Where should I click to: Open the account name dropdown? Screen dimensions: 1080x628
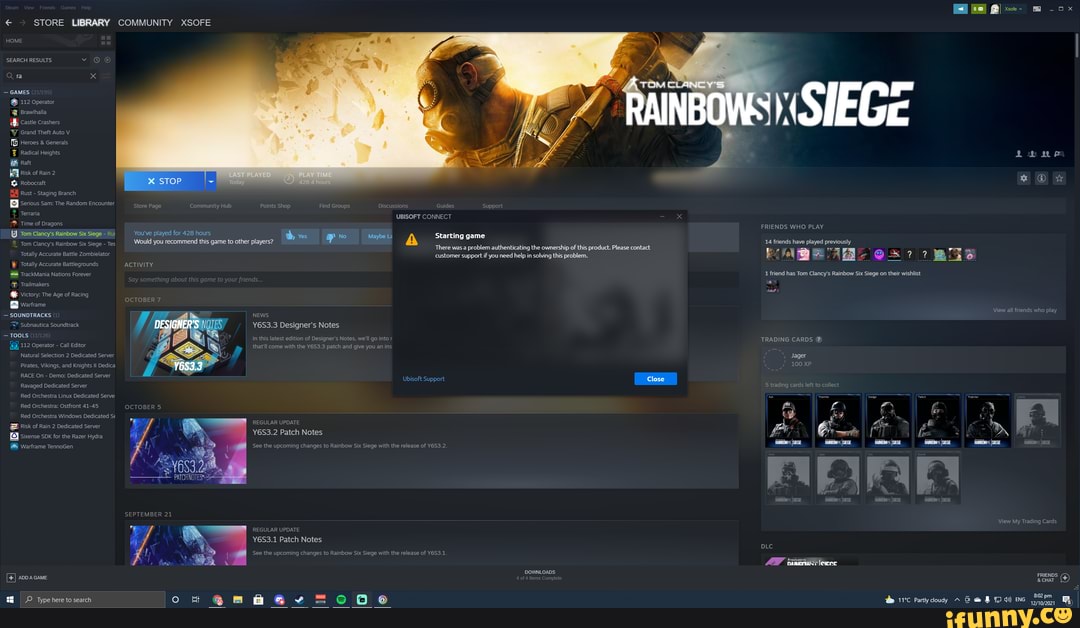(1012, 9)
